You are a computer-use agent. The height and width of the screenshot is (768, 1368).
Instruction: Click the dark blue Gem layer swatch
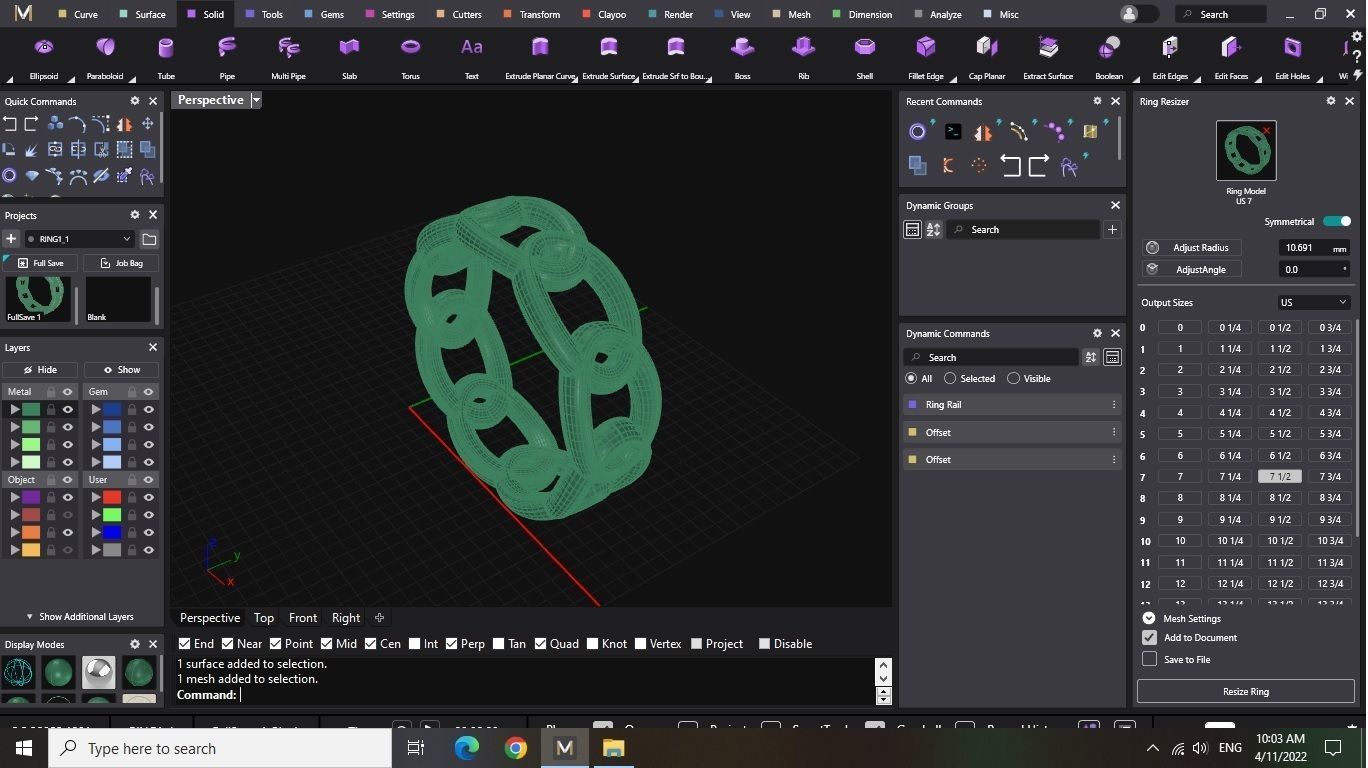click(x=113, y=409)
